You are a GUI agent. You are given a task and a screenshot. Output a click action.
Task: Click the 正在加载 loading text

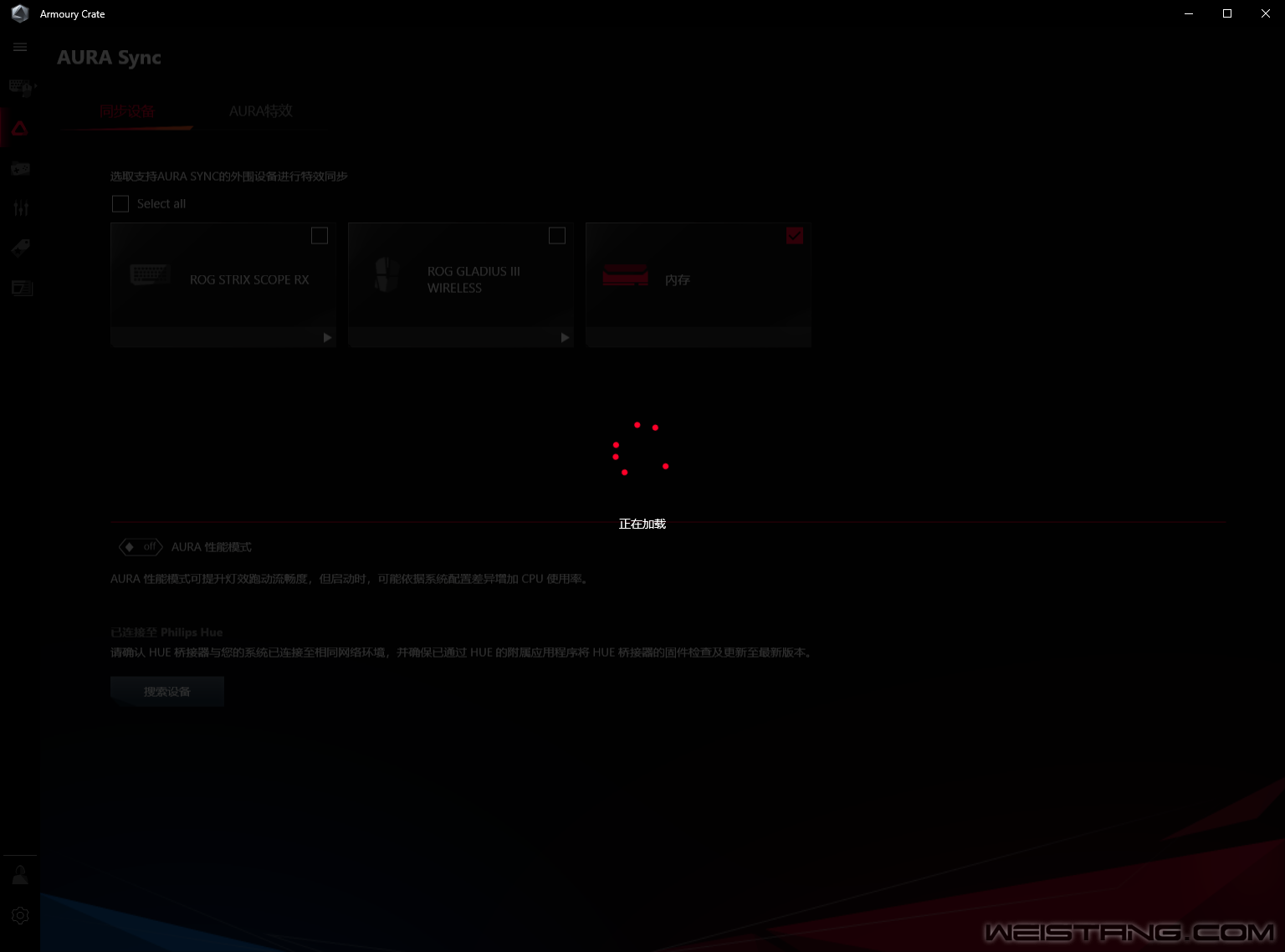click(x=642, y=524)
